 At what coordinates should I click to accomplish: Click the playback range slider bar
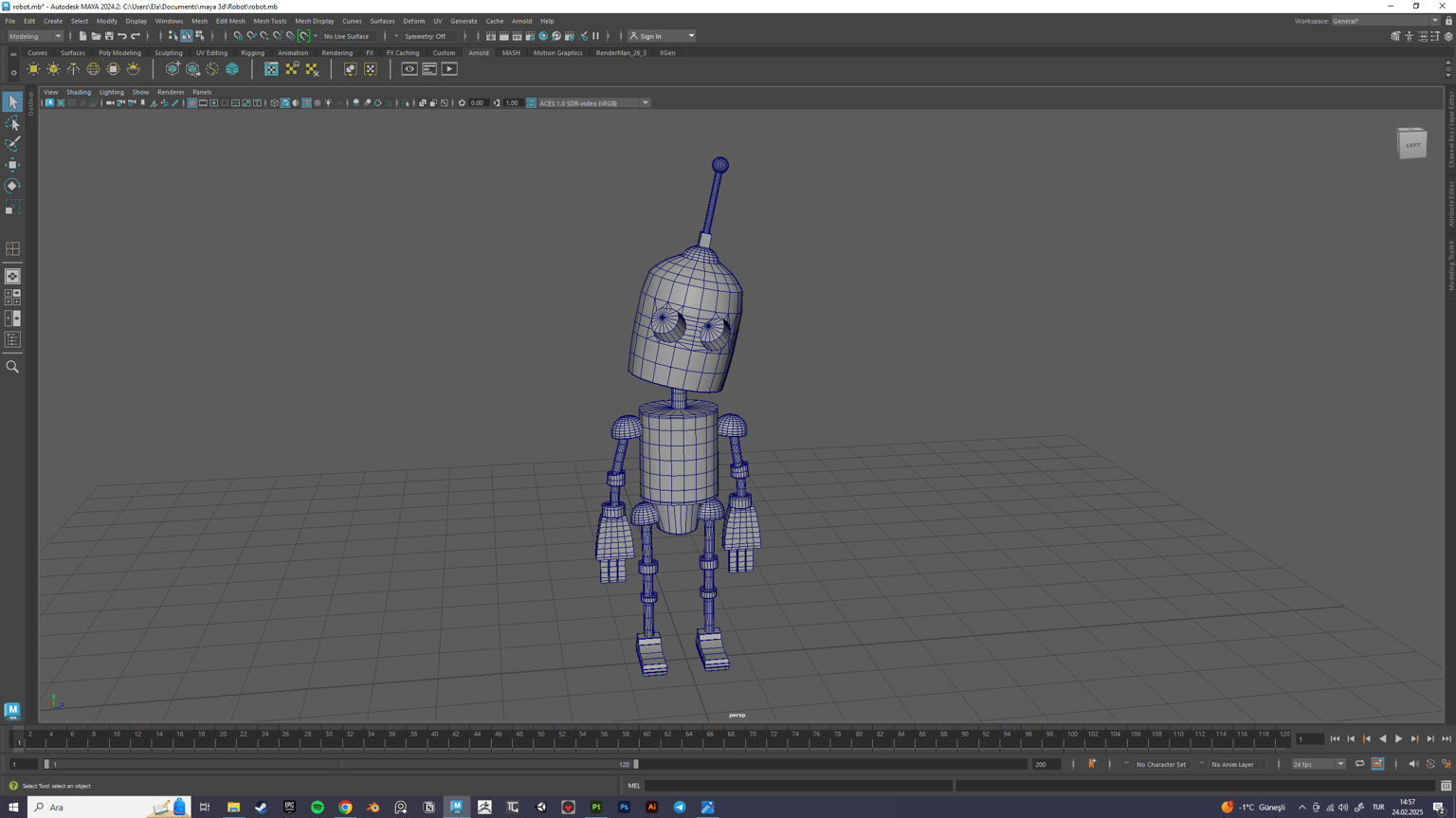tap(339, 764)
